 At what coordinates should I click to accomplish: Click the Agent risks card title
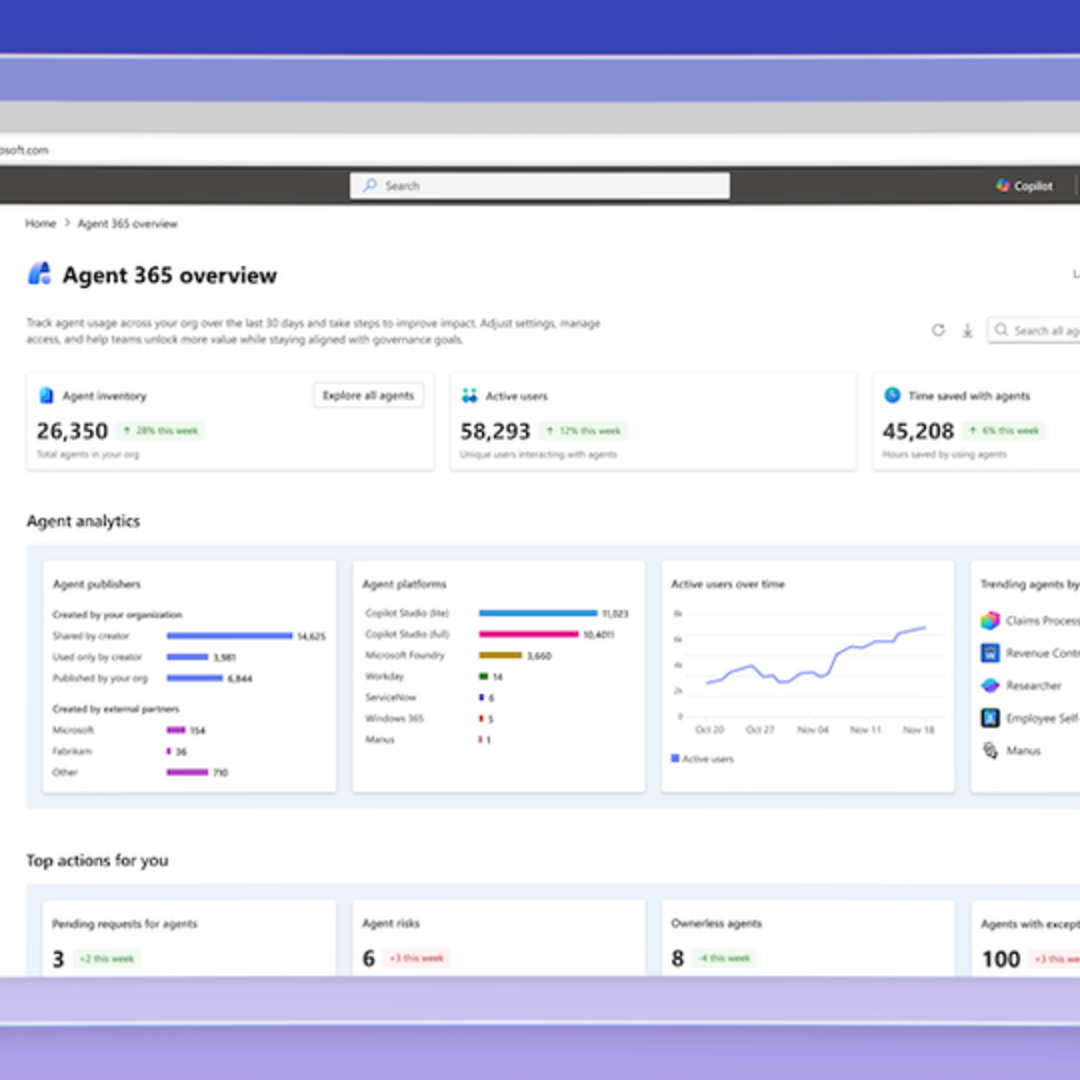391,923
